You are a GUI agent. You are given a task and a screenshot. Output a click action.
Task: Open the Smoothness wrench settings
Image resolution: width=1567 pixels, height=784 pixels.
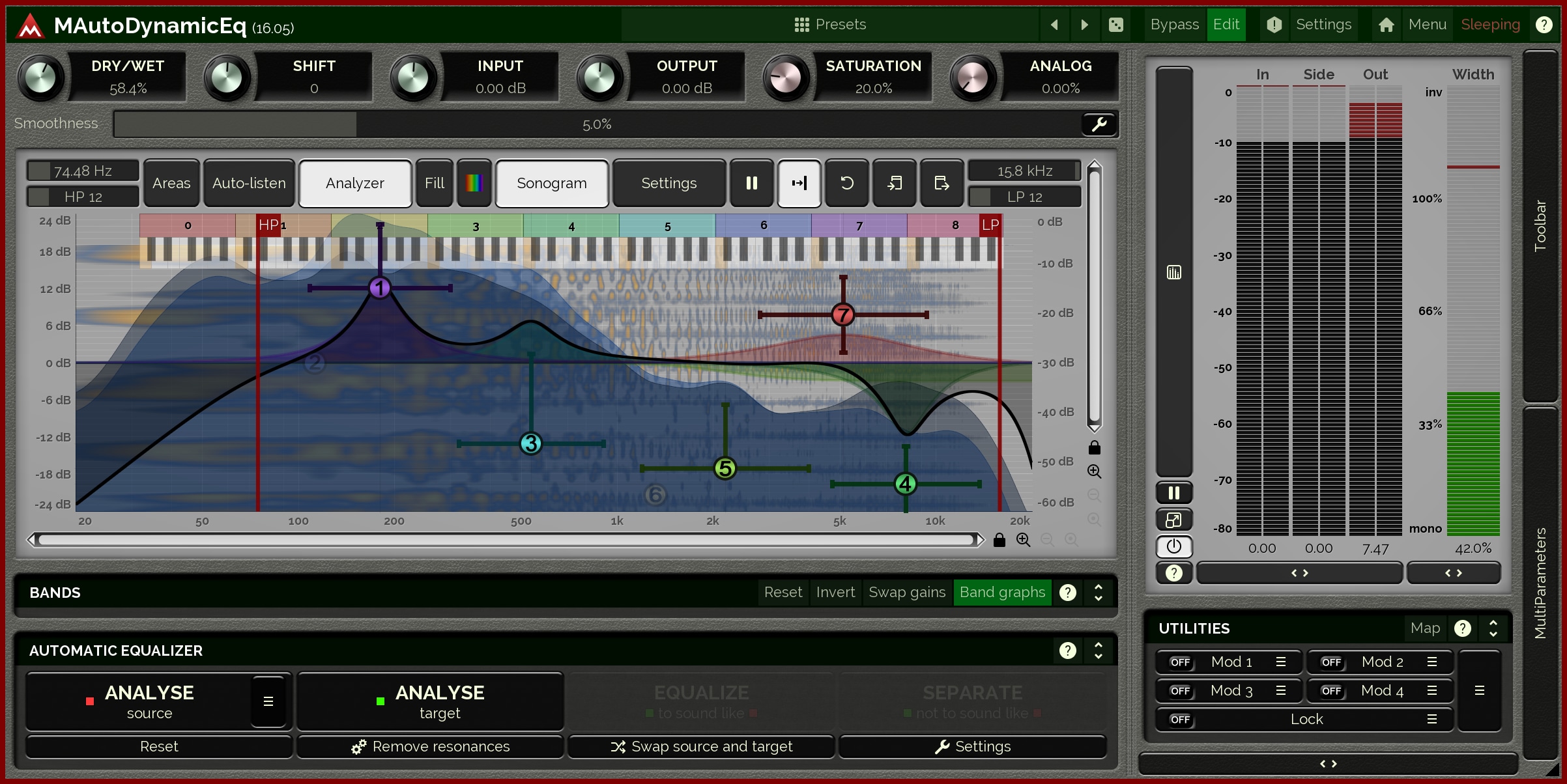pyautogui.click(x=1100, y=124)
